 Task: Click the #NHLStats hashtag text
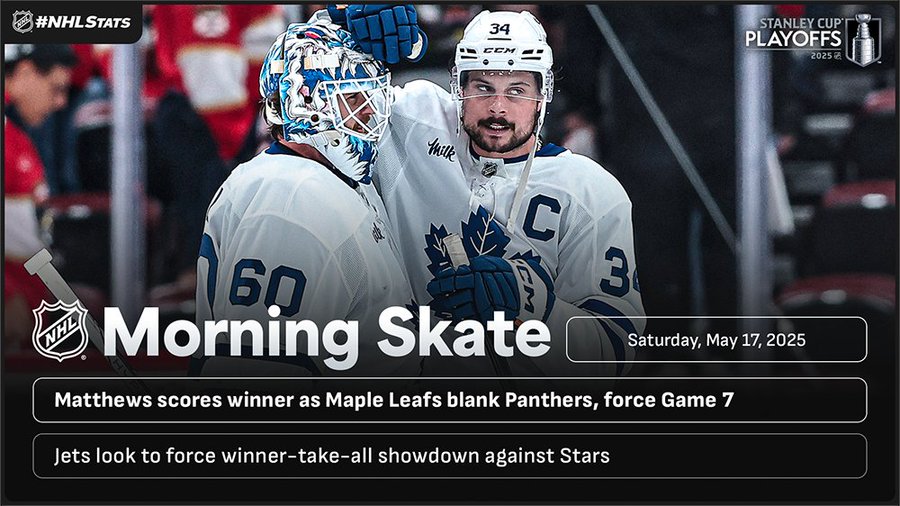84,22
